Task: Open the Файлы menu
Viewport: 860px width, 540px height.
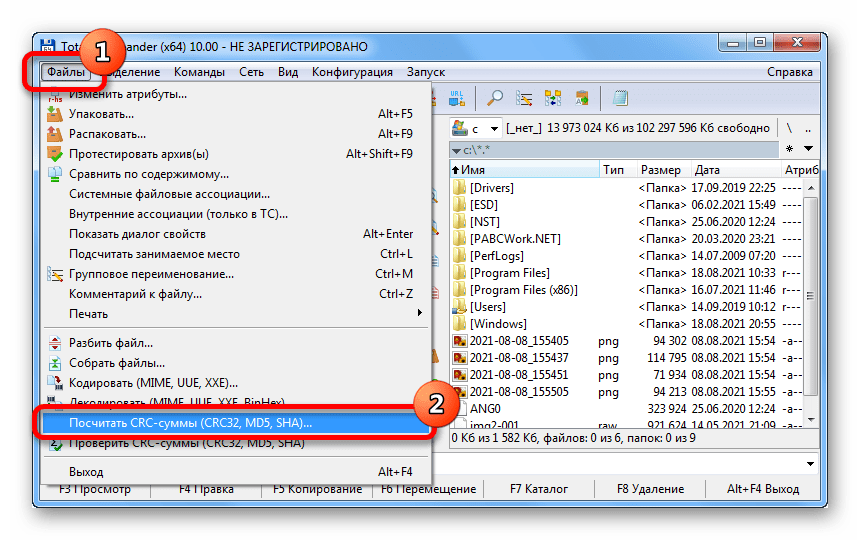Action: [65, 72]
